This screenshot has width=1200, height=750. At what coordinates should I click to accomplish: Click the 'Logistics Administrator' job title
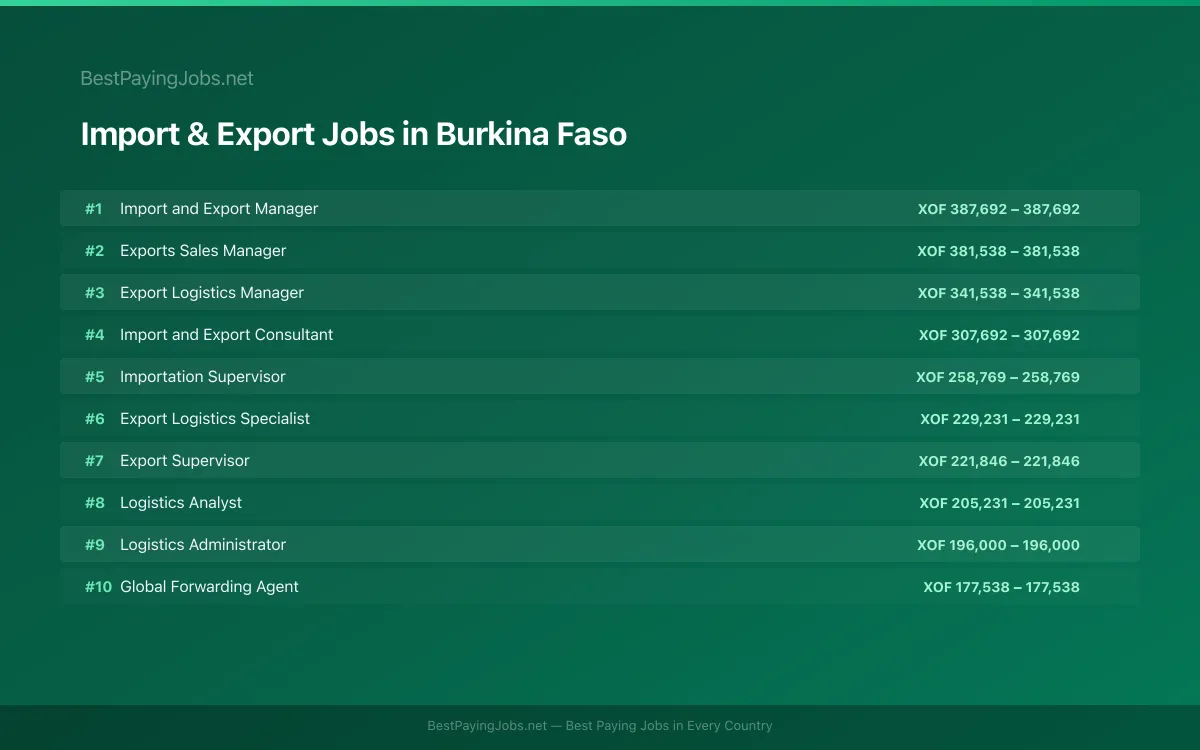(x=203, y=545)
